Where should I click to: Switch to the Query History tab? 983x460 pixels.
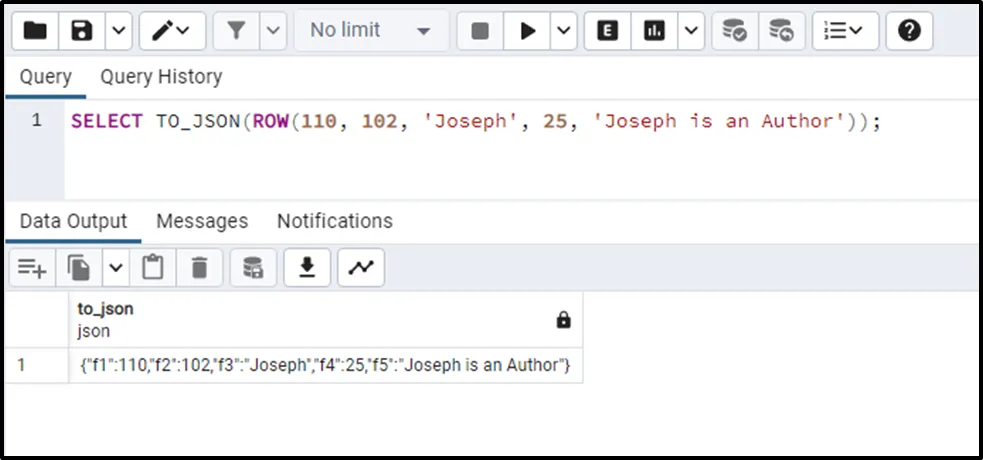pyautogui.click(x=161, y=77)
